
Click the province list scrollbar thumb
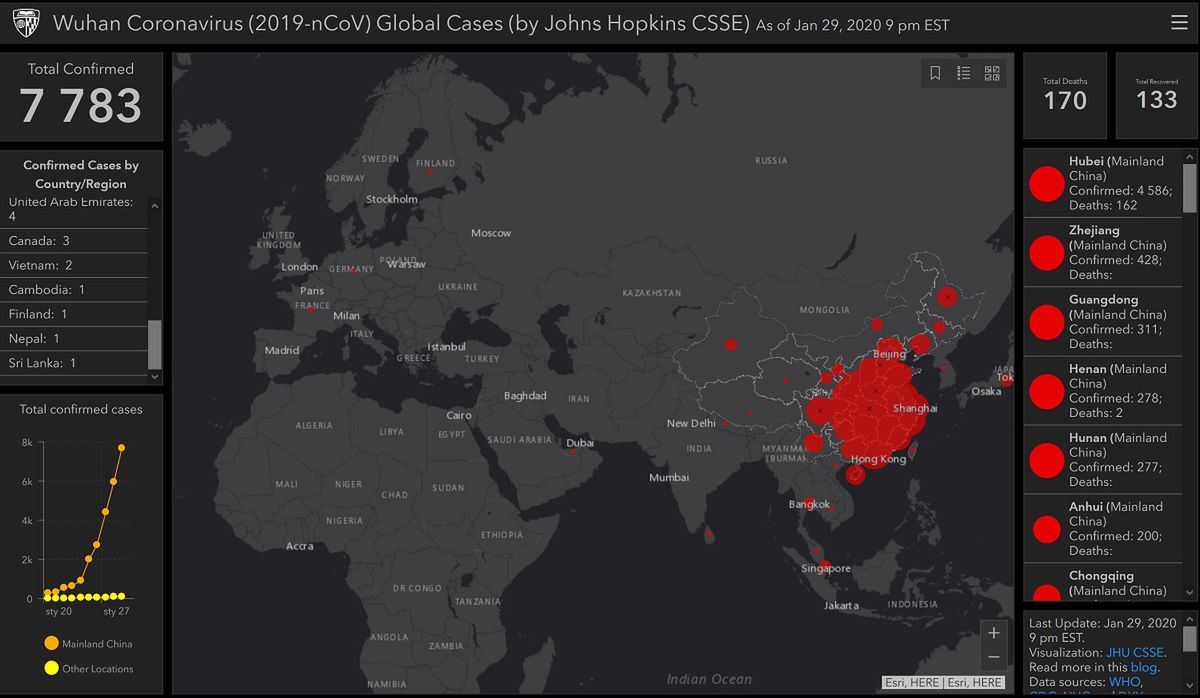1189,187
